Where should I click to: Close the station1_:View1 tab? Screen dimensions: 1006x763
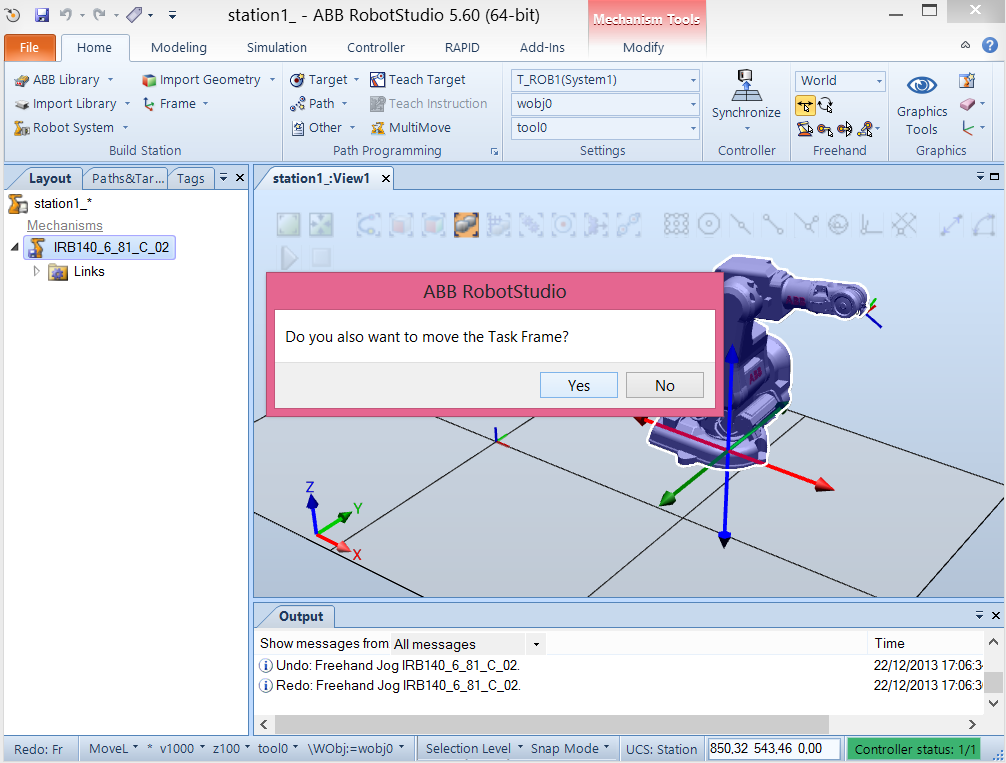(x=386, y=178)
